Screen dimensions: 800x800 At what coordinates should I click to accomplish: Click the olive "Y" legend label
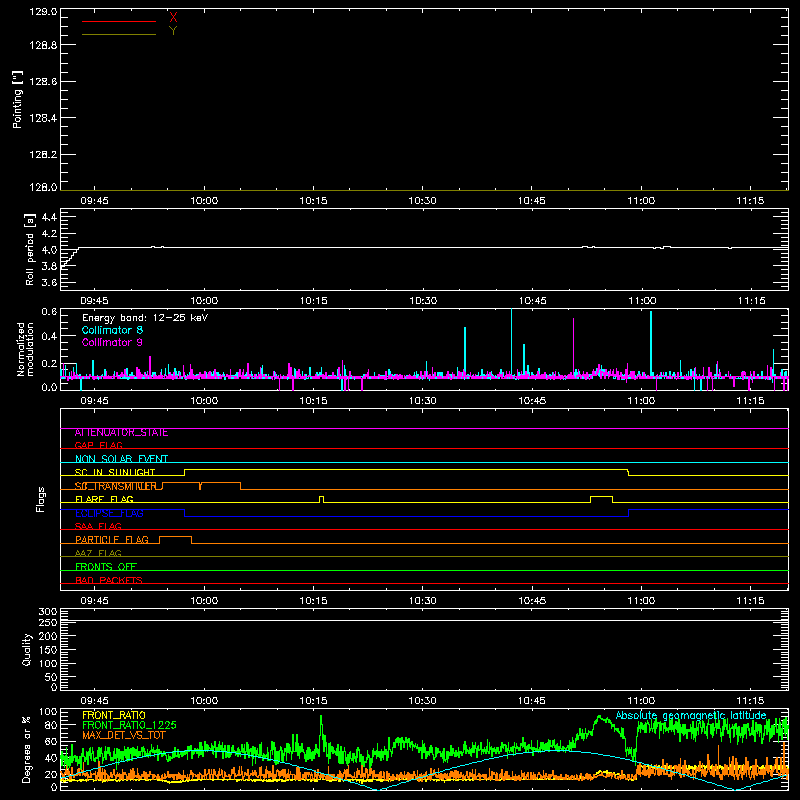click(173, 31)
